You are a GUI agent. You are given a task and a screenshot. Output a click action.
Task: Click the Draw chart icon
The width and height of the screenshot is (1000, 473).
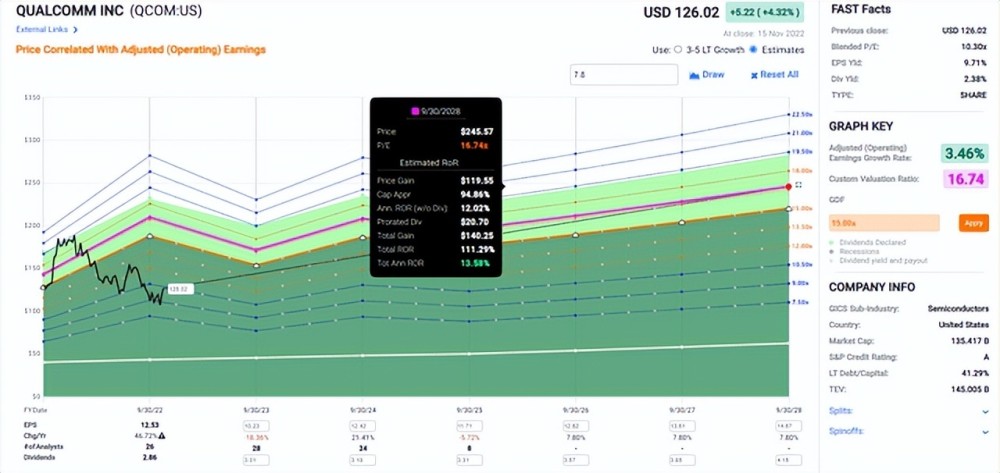[x=694, y=75]
